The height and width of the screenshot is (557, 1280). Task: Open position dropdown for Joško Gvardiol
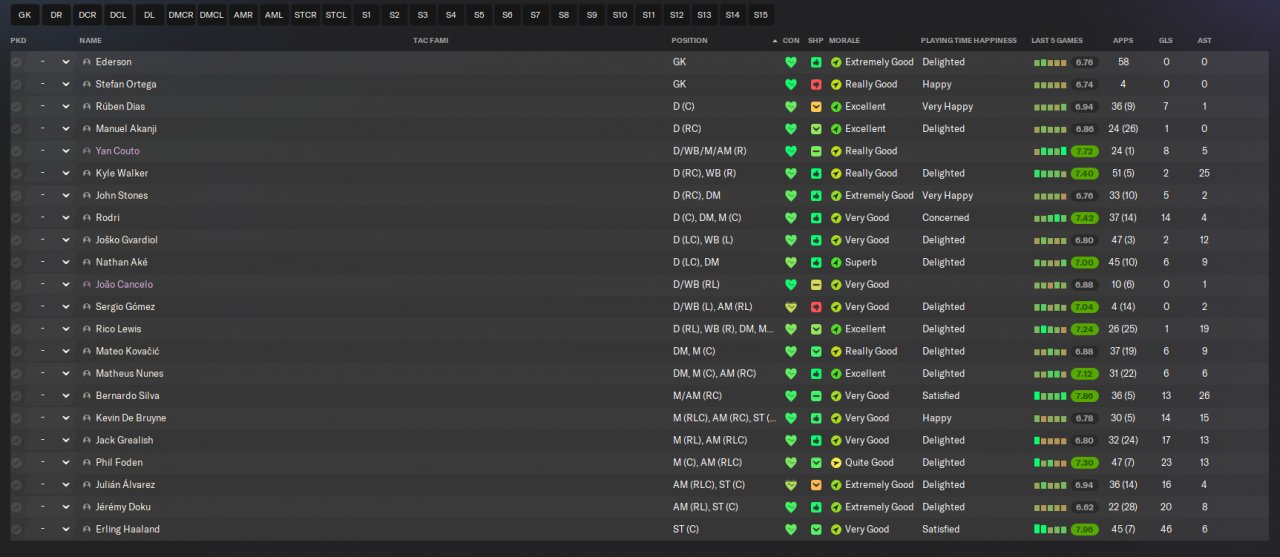(52, 240)
